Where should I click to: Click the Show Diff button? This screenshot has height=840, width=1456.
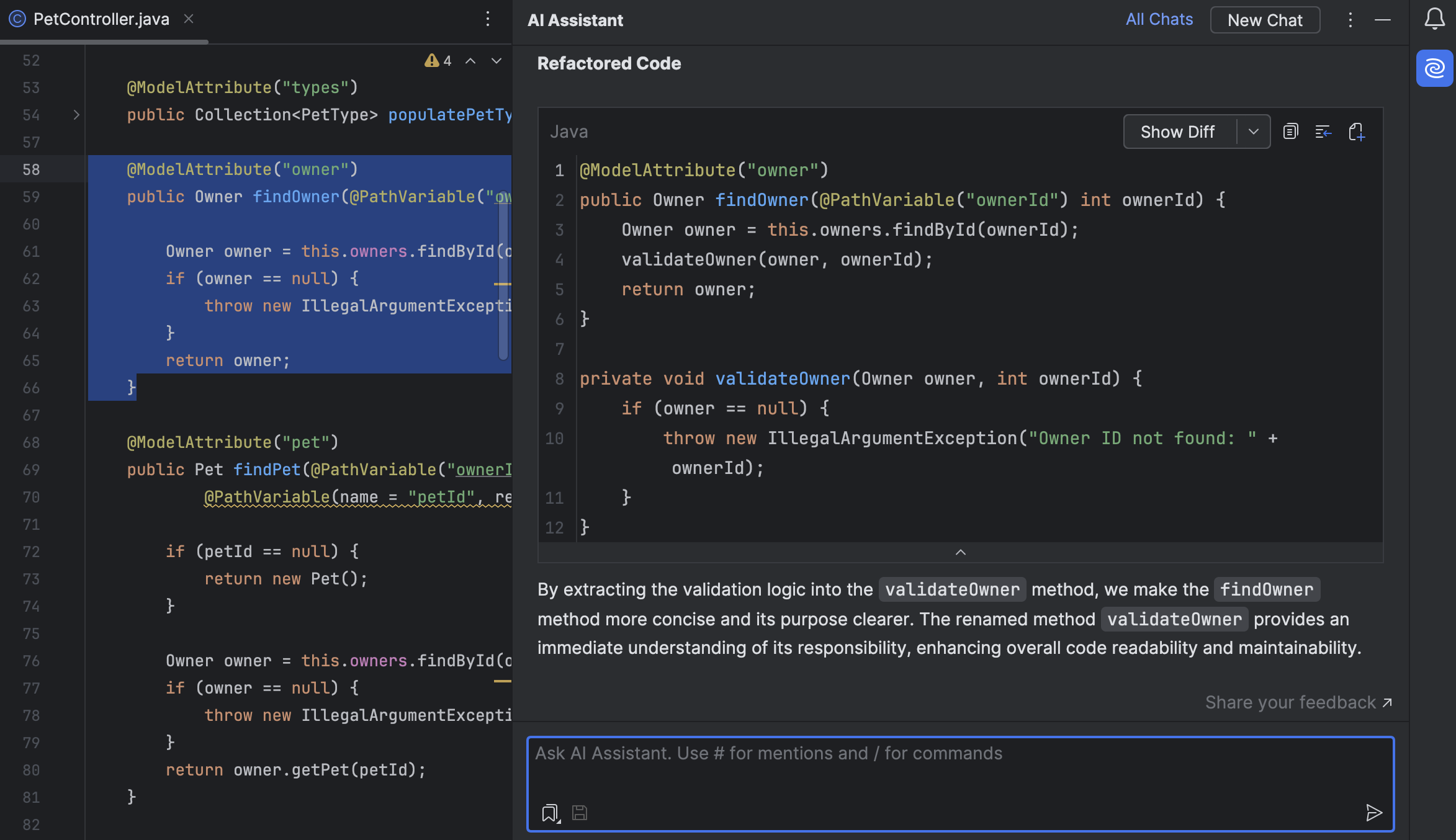[1177, 132]
